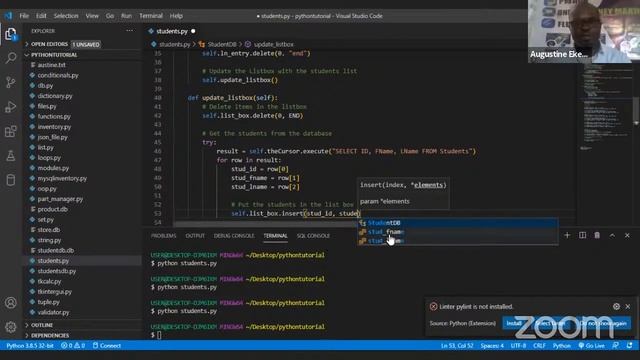Screen dimensions: 640x360
Task: Open the Run and Debug view icon
Action: click(x=11, y=107)
